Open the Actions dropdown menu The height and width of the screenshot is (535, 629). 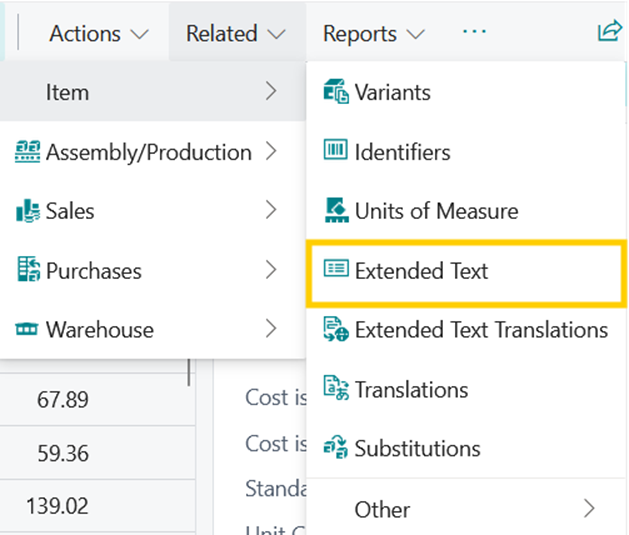[x=98, y=33]
